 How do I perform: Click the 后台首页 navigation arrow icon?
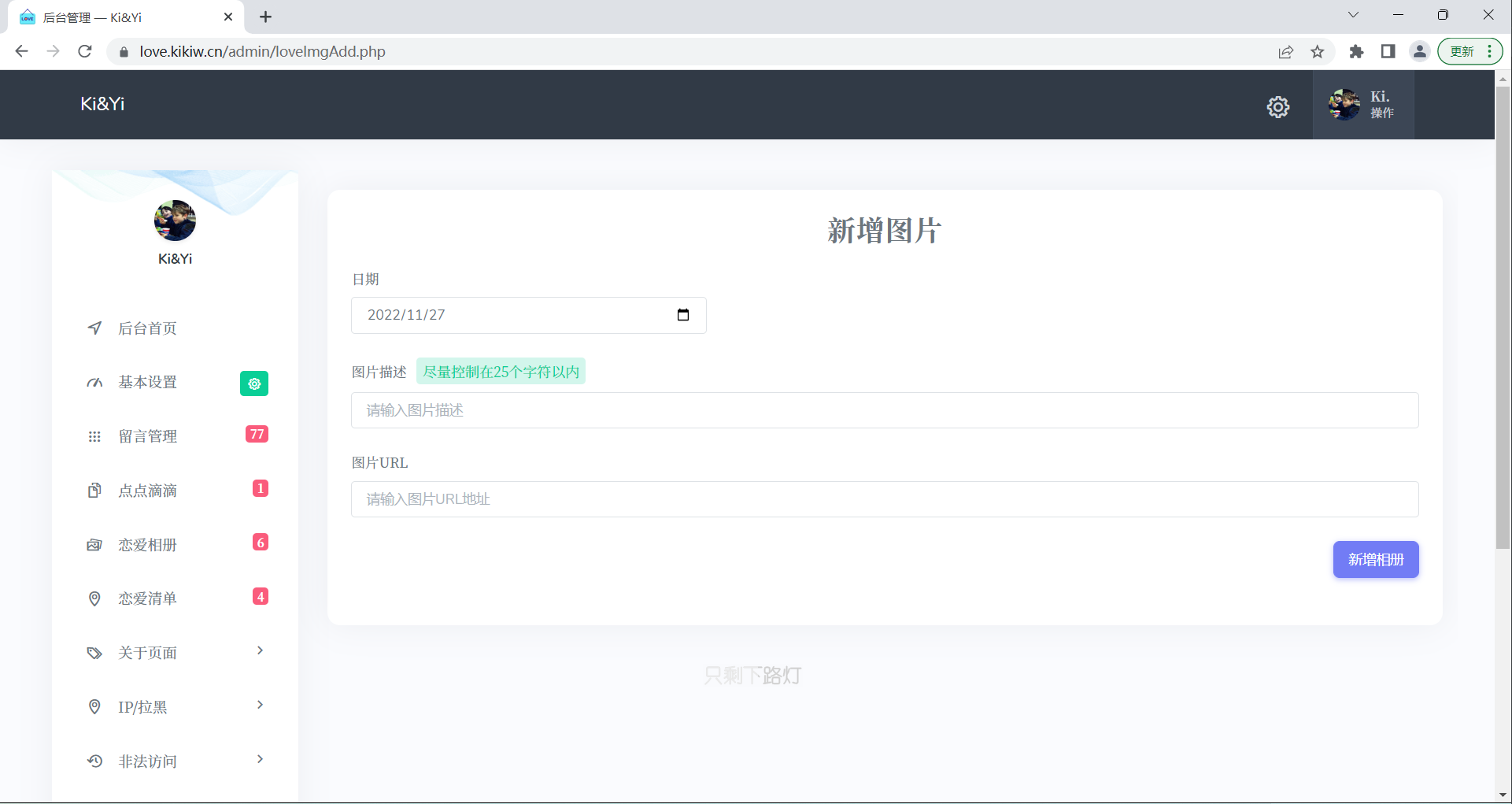(x=94, y=328)
